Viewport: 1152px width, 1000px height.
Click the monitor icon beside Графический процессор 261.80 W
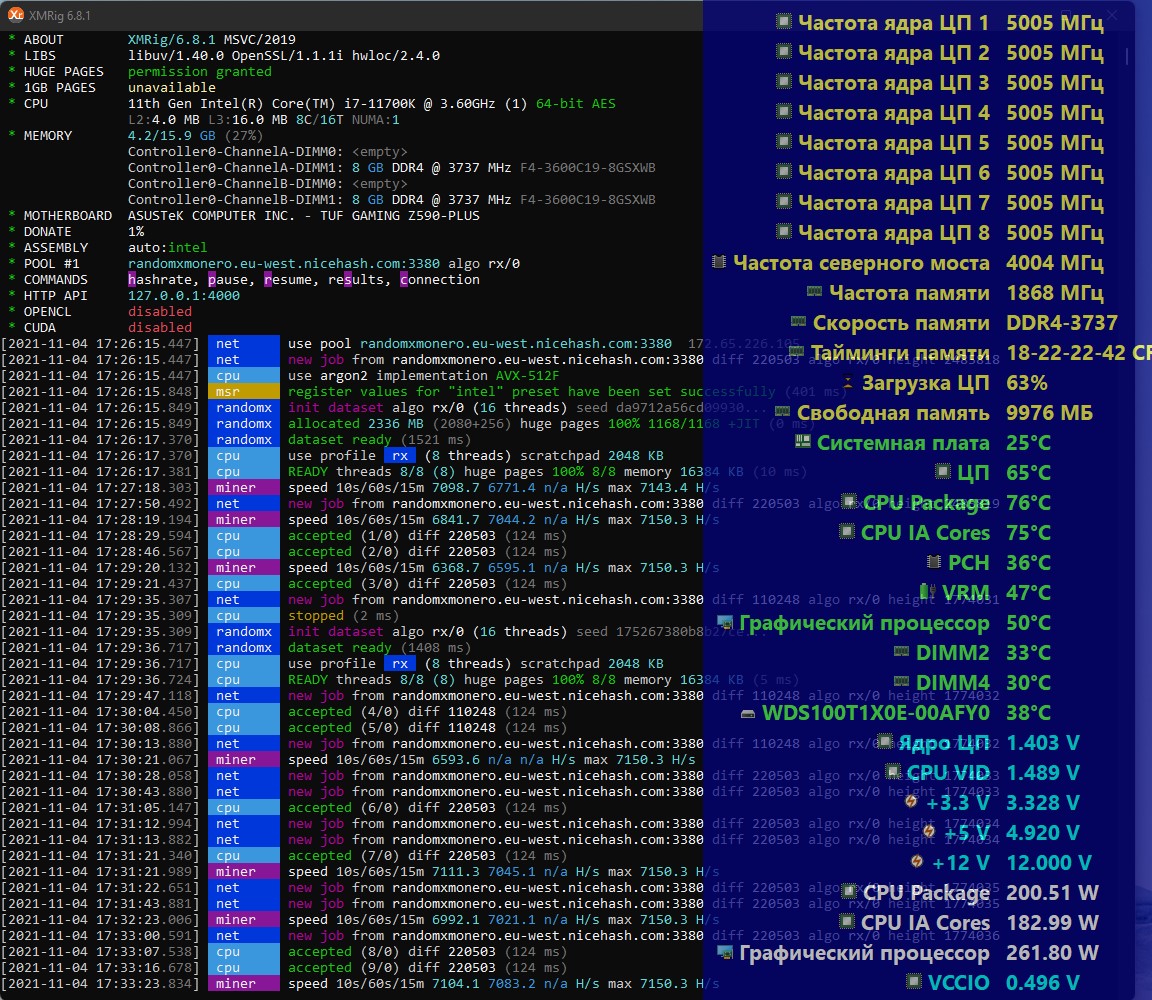(x=725, y=952)
